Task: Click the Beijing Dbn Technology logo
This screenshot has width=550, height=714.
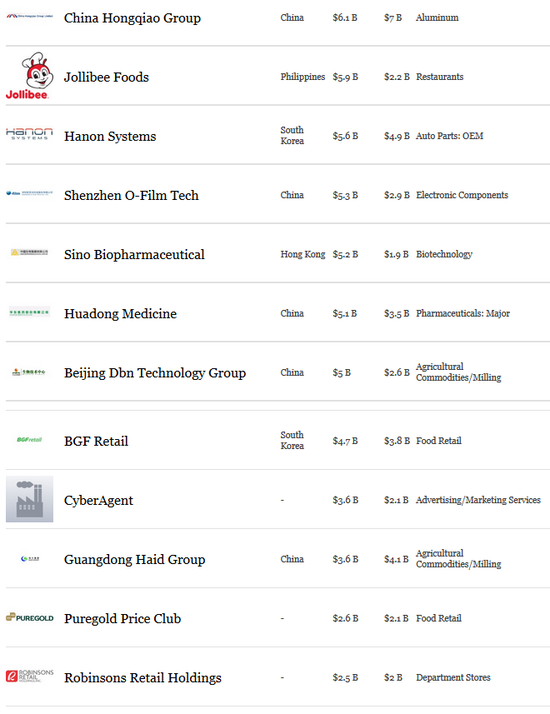Action: (x=29, y=372)
